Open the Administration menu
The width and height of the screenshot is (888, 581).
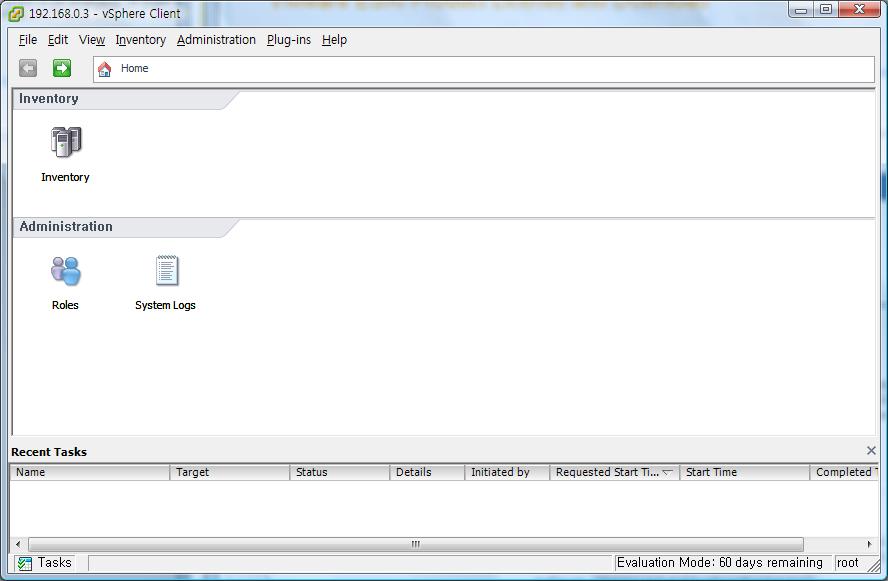216,40
